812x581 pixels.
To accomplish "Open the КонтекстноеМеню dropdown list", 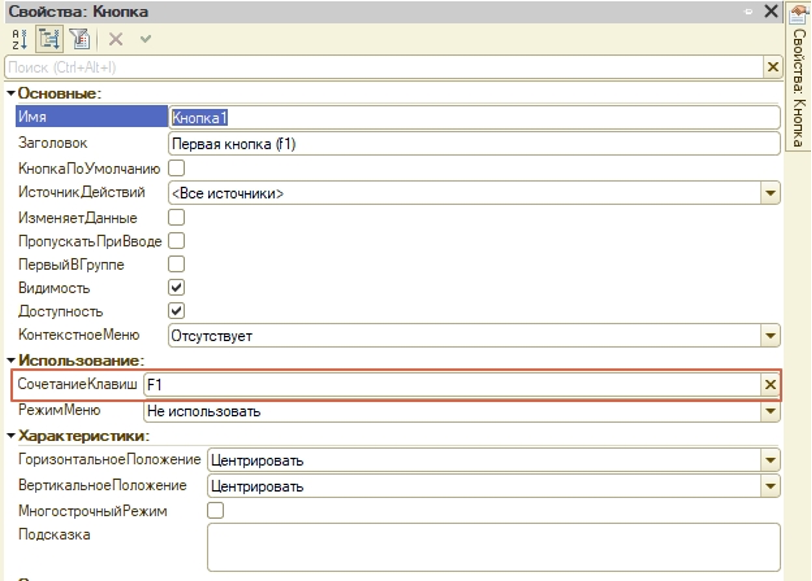I will click(x=771, y=336).
